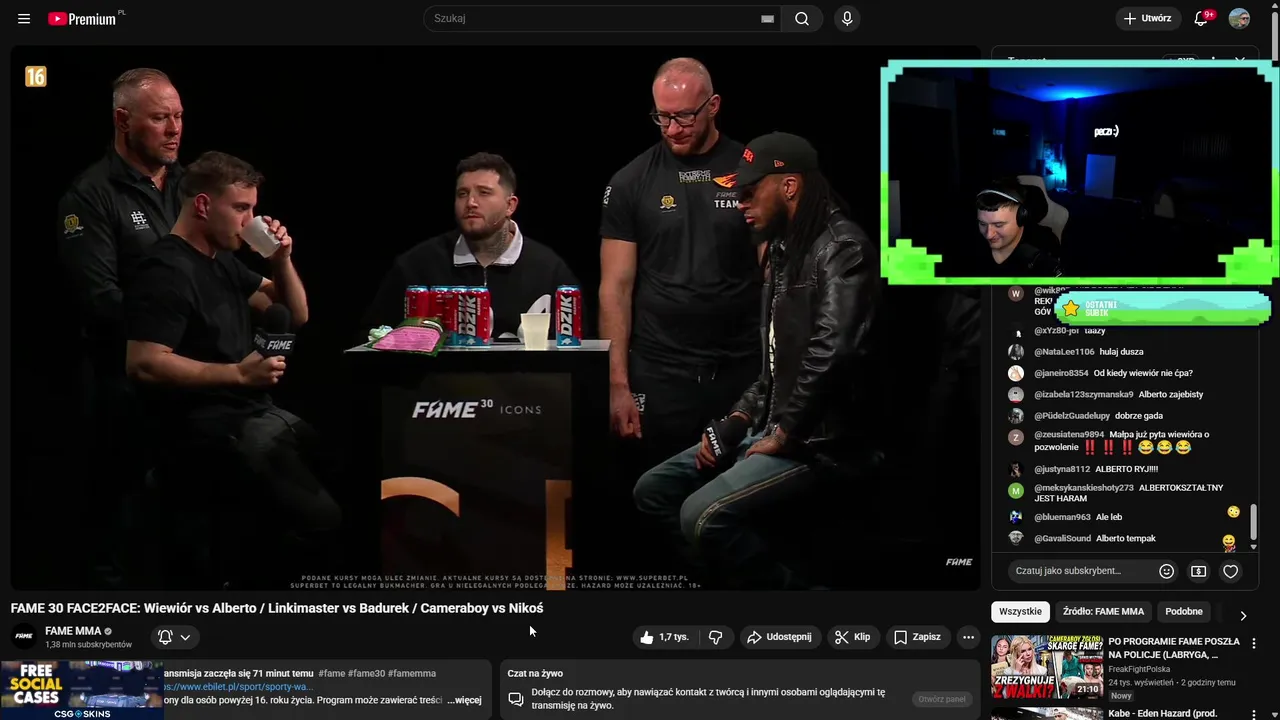Click the @GavaliSound chat avatar
This screenshot has height=720, width=1280.
click(1016, 538)
